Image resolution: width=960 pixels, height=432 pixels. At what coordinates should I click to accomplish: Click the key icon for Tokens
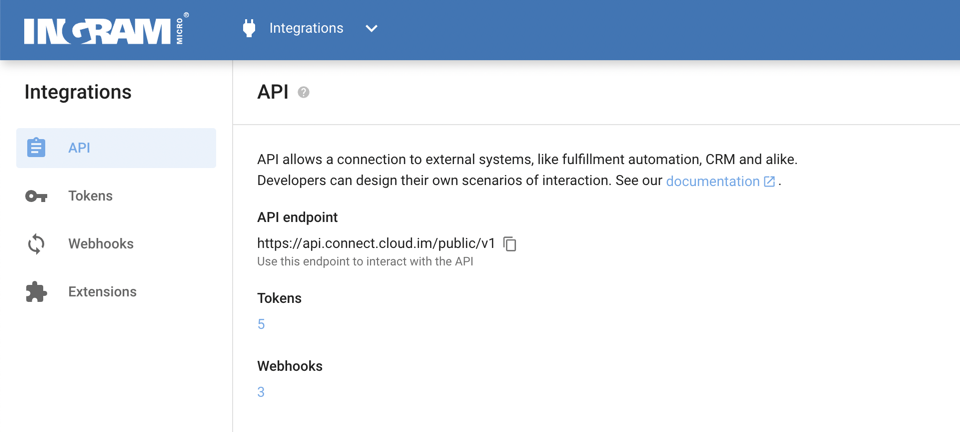point(36,196)
